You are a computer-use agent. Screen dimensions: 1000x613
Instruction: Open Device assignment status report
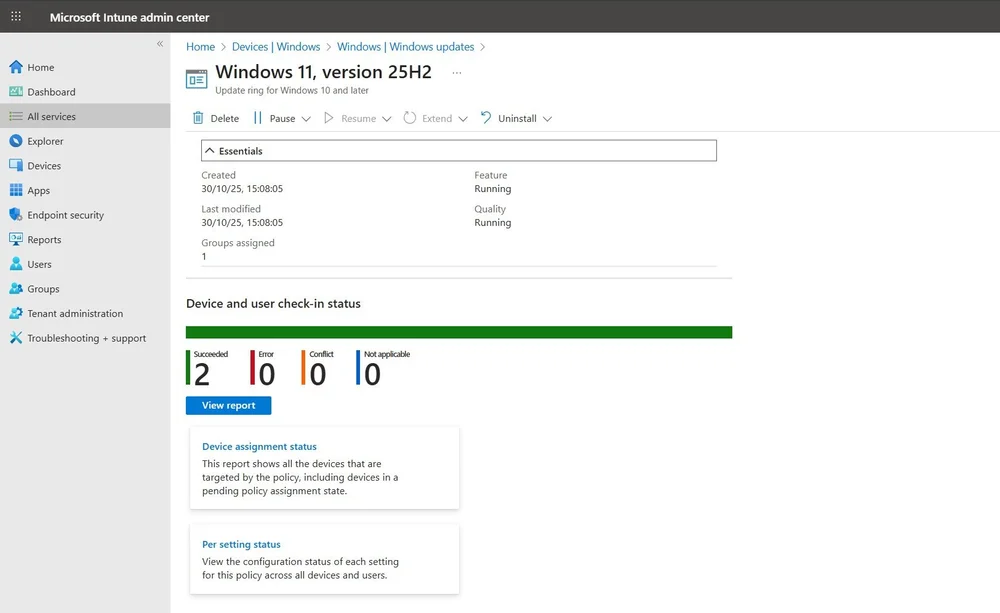(260, 447)
